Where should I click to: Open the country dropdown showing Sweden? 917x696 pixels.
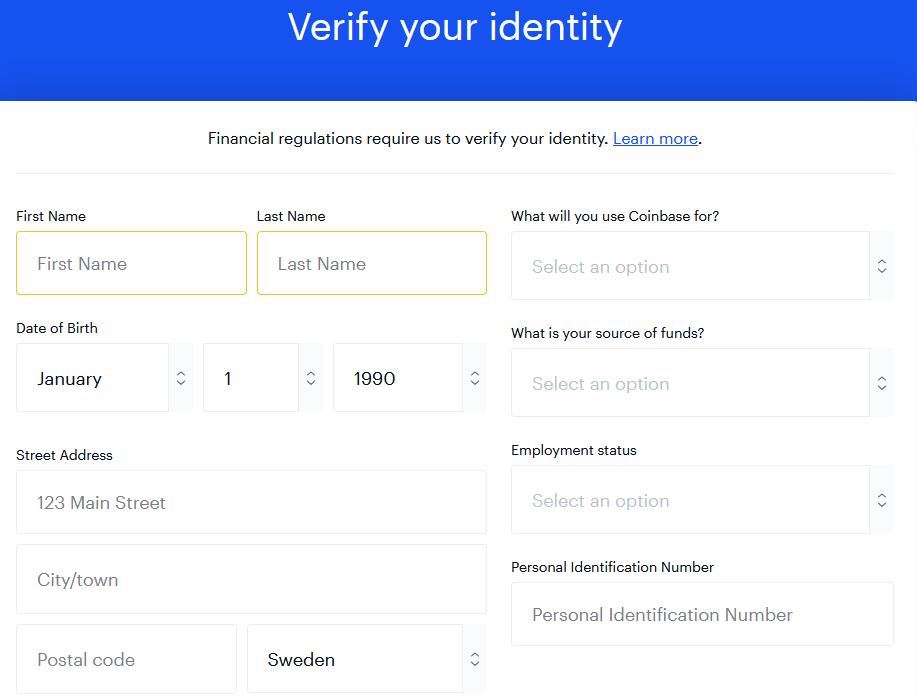click(354, 660)
